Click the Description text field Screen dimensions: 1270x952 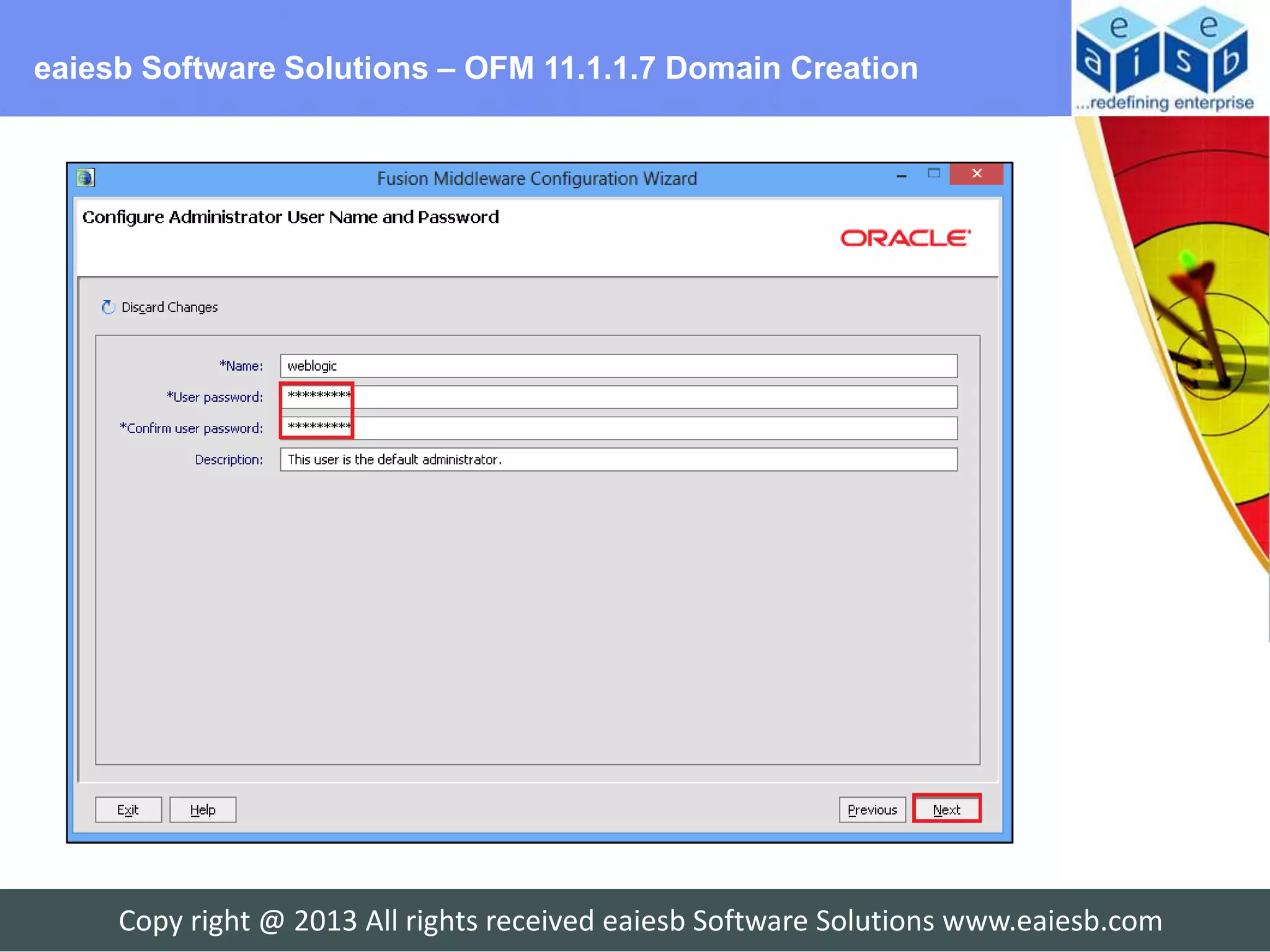(618, 459)
